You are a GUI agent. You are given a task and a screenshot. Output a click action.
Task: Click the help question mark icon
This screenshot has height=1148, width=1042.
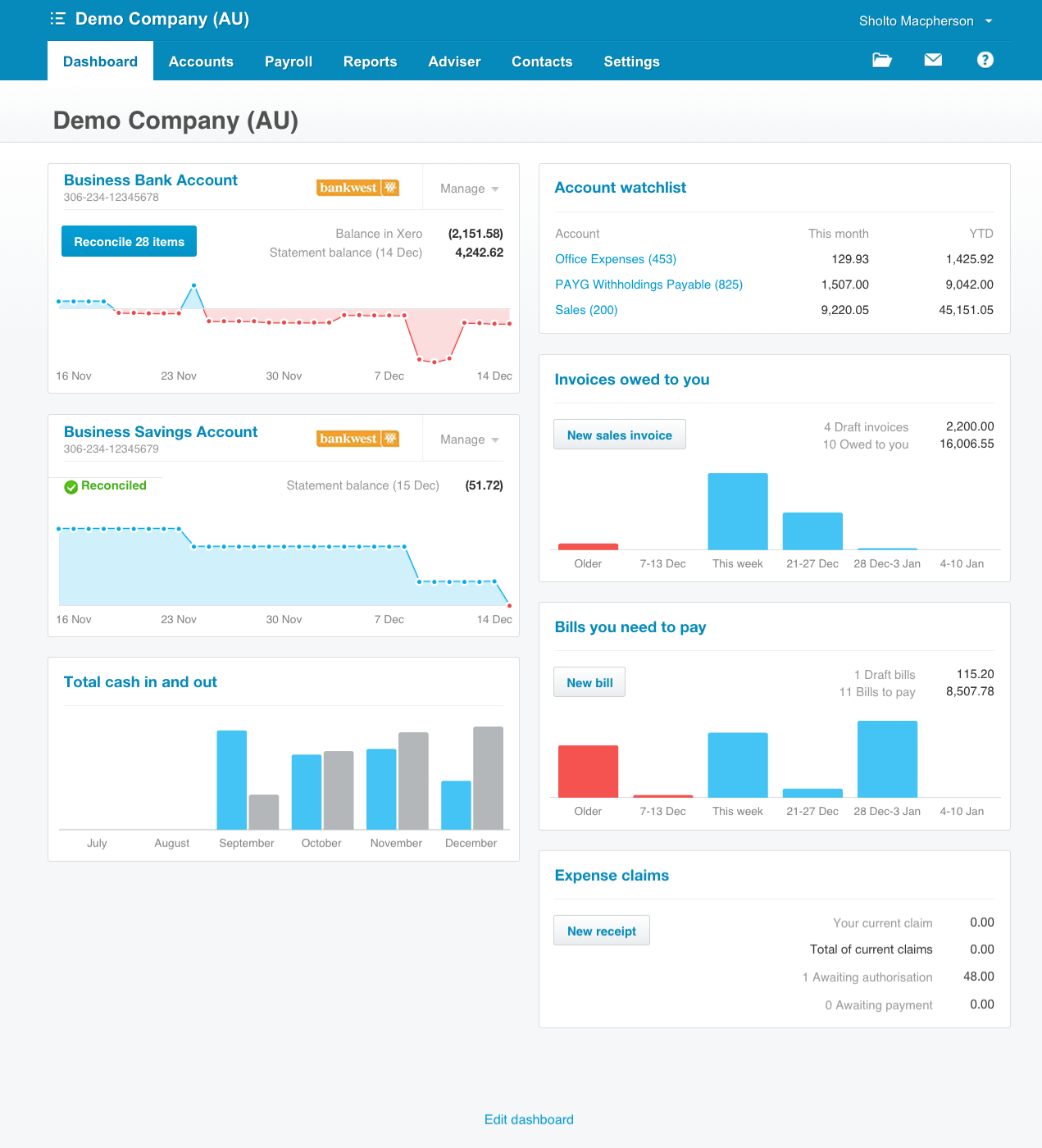pyautogui.click(x=985, y=60)
